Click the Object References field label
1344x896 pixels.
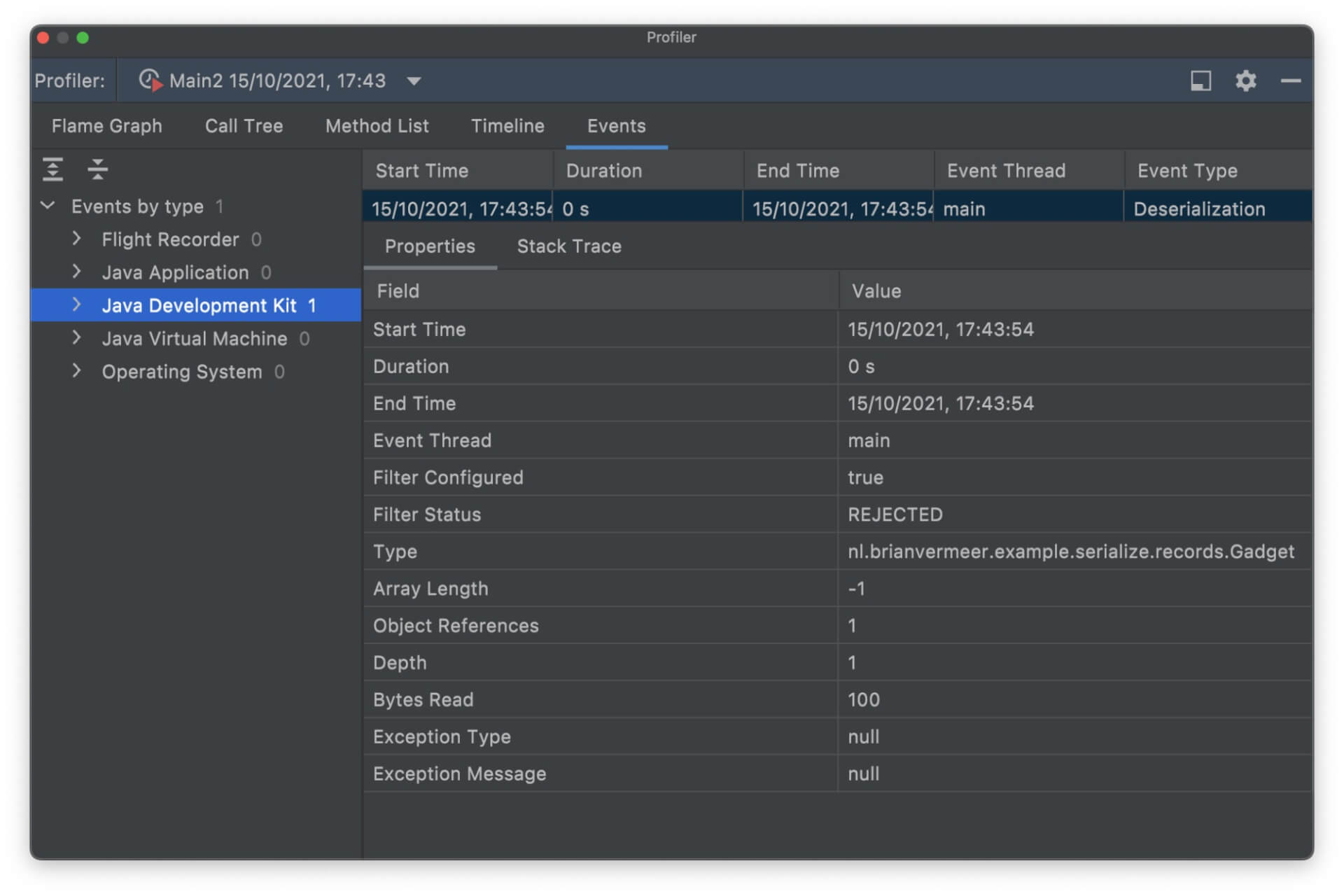(456, 626)
